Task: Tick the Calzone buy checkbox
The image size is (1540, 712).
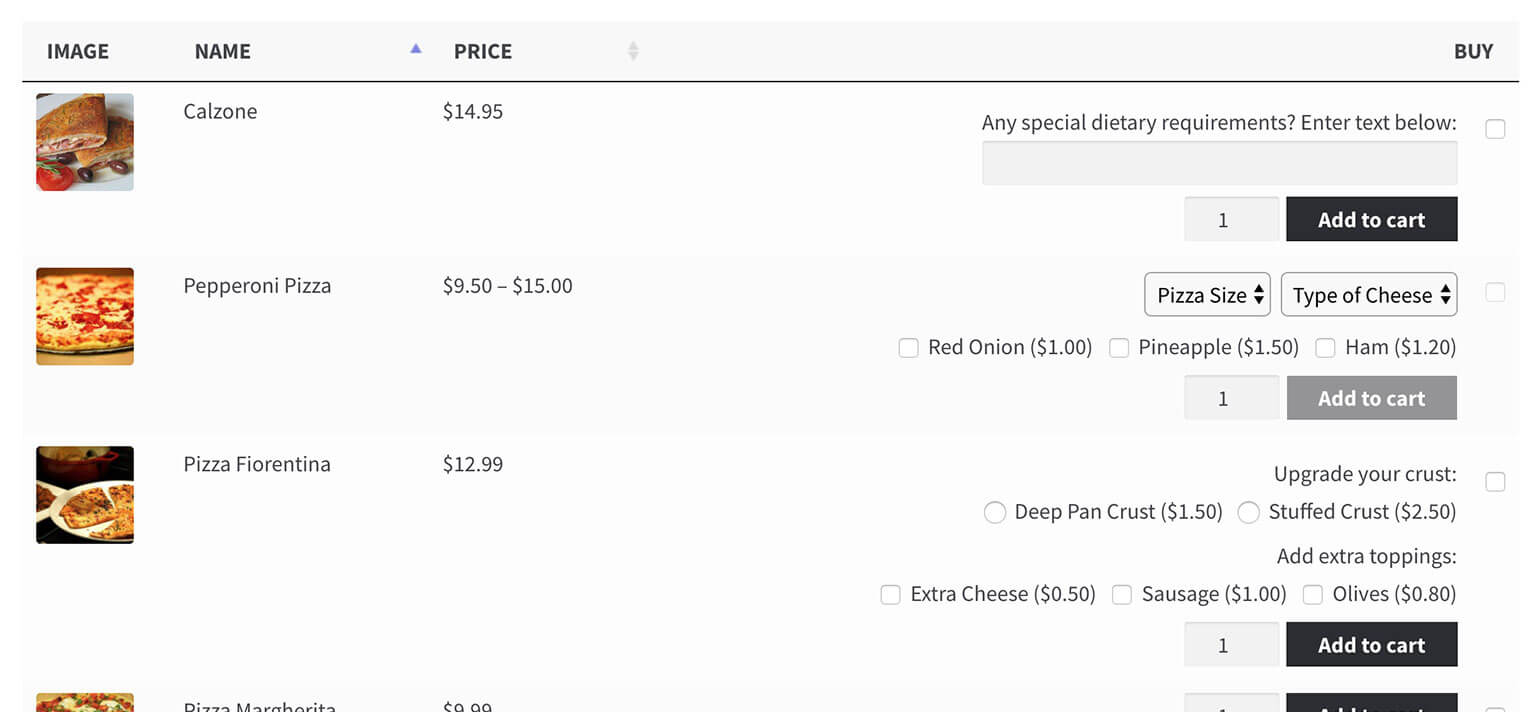Action: [1495, 129]
